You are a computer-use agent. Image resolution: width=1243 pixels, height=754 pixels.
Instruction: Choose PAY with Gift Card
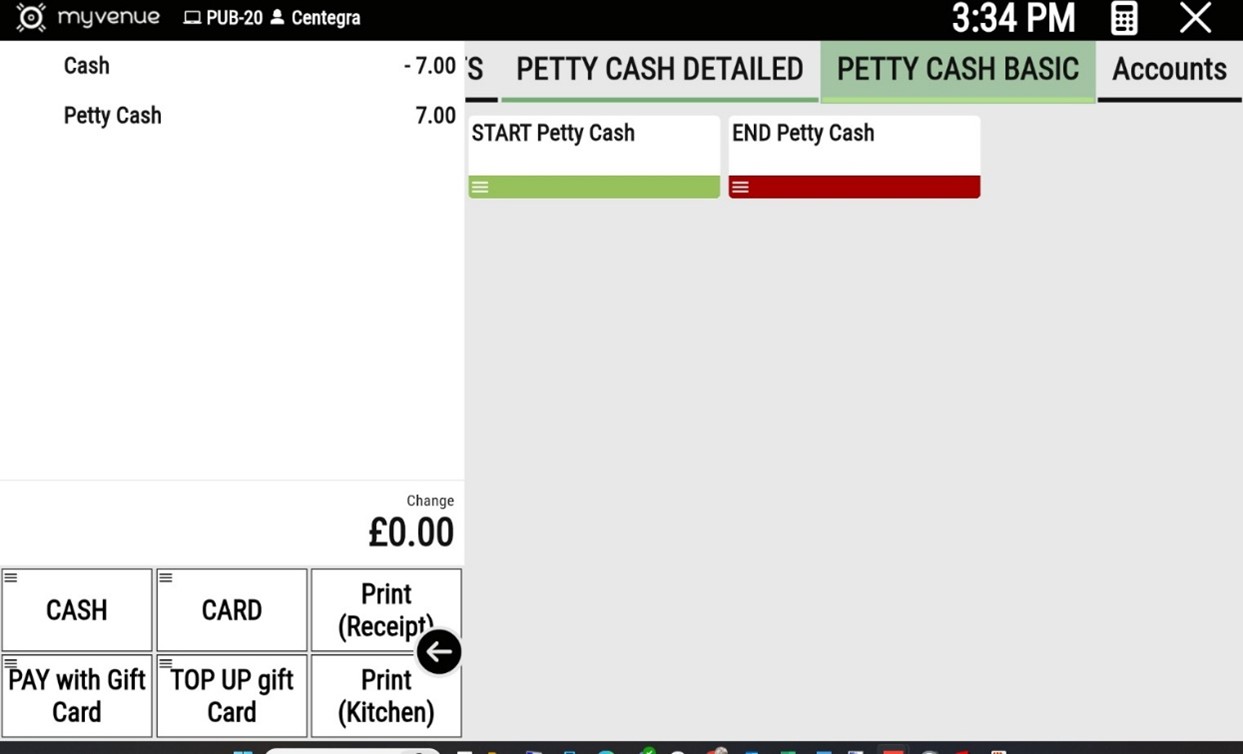click(x=77, y=696)
